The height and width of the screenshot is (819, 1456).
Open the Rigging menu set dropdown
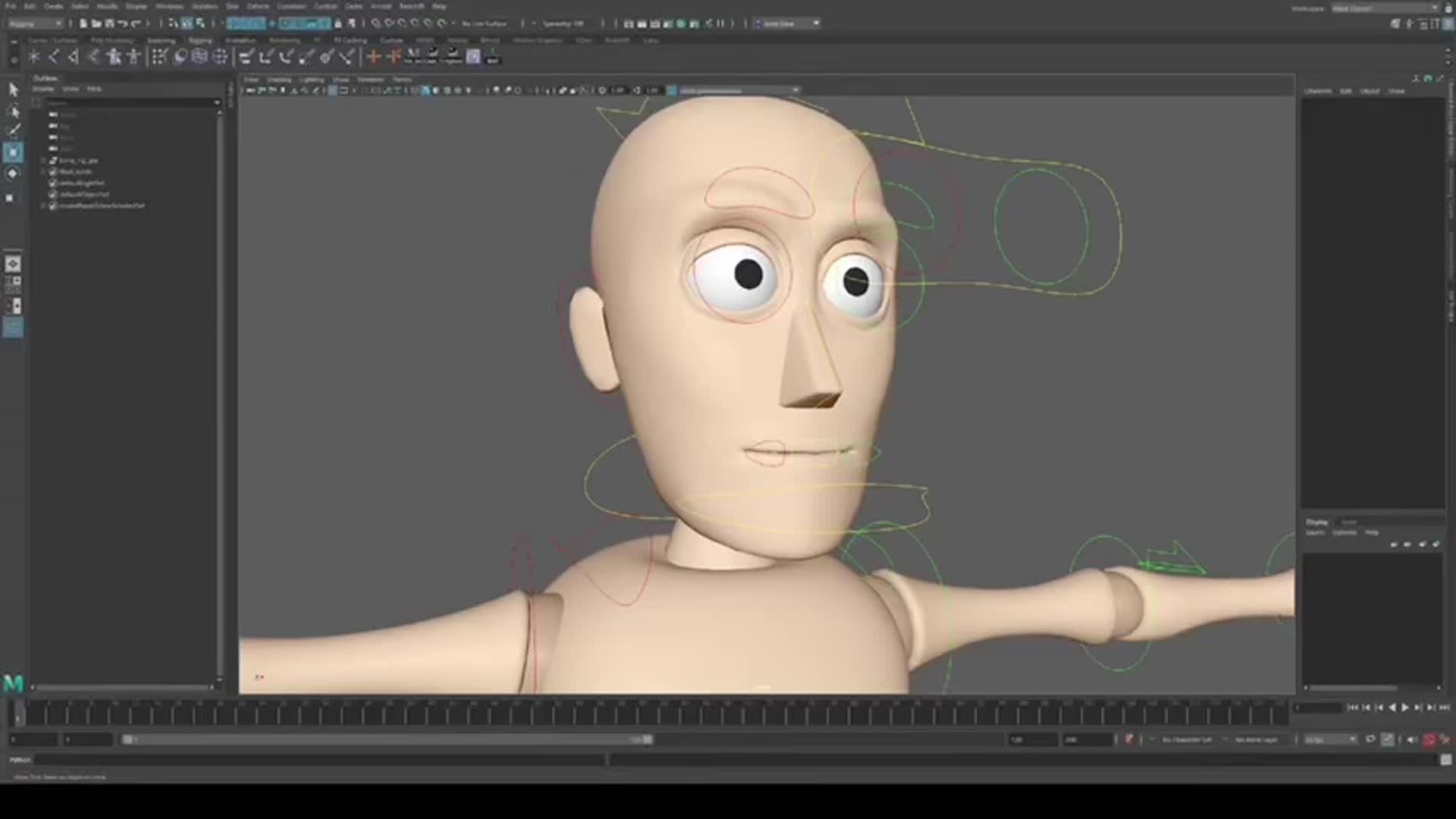(x=34, y=24)
